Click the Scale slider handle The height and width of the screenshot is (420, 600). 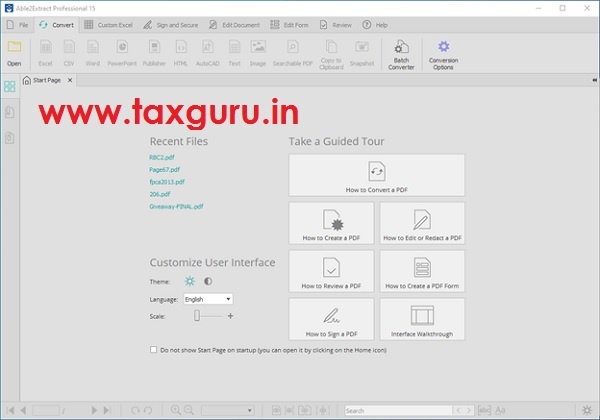(x=197, y=316)
